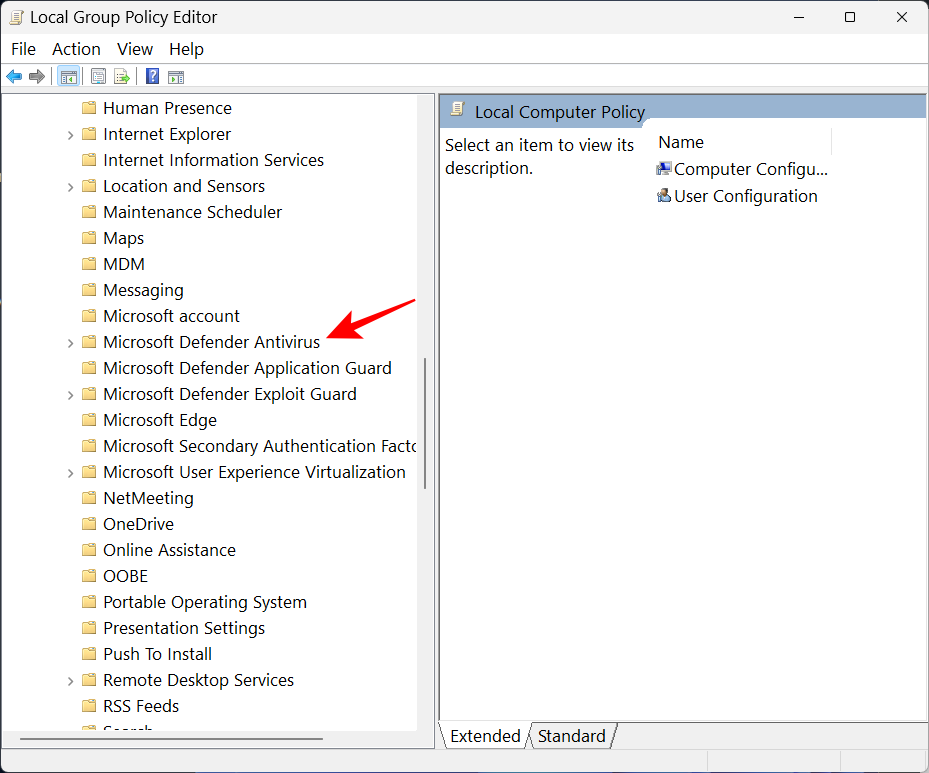Viewport: 929px width, 773px height.
Task: Switch to the Extended tab
Action: click(x=484, y=736)
